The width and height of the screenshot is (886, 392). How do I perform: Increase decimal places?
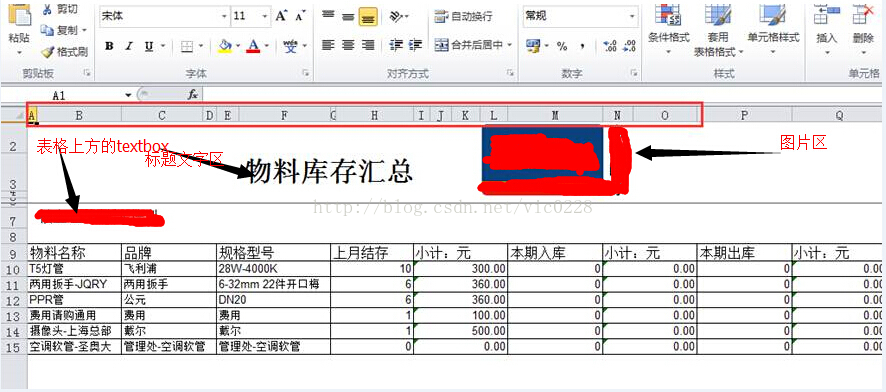tap(609, 46)
